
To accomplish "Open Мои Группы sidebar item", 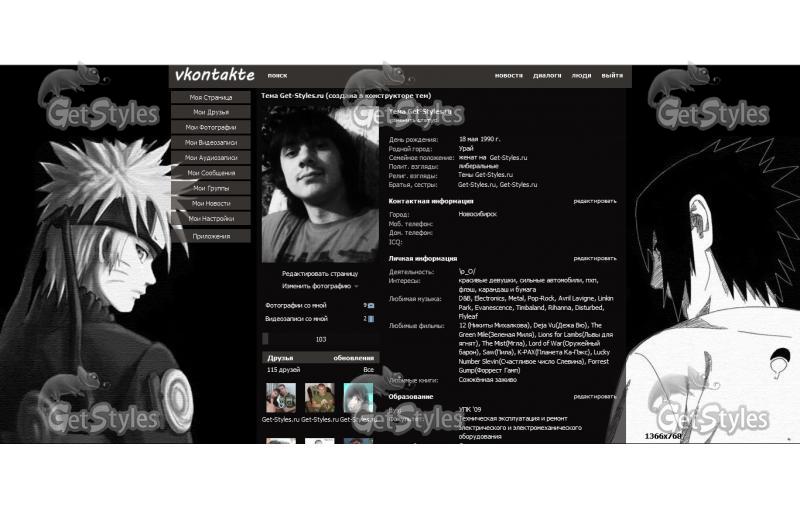I will coord(211,188).
